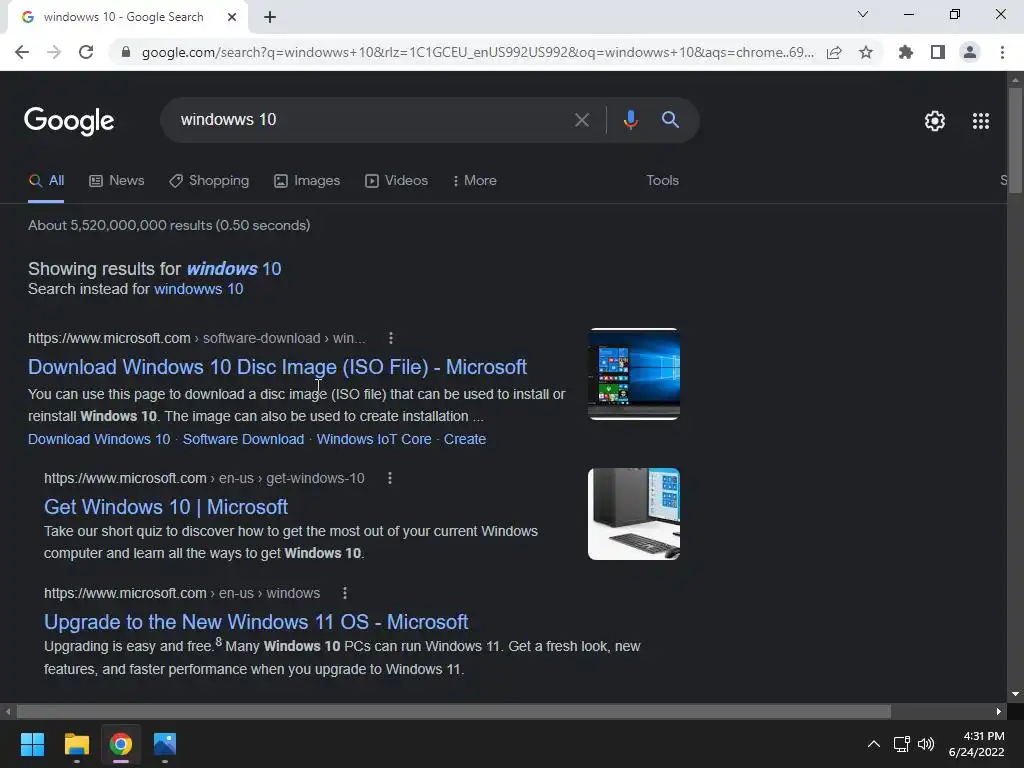Click the scroll-down arrow of page scrollbar

(1015, 694)
